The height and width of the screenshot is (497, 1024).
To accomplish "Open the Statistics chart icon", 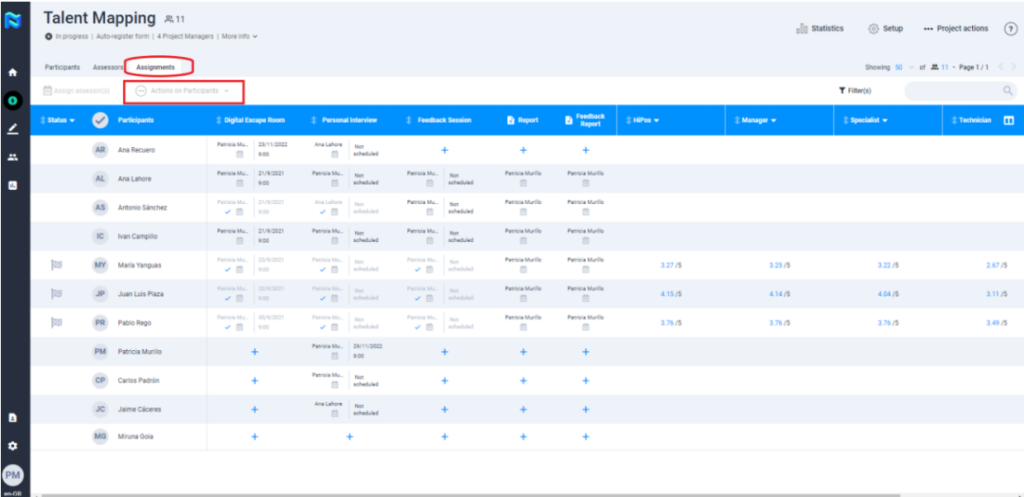I will (x=802, y=29).
